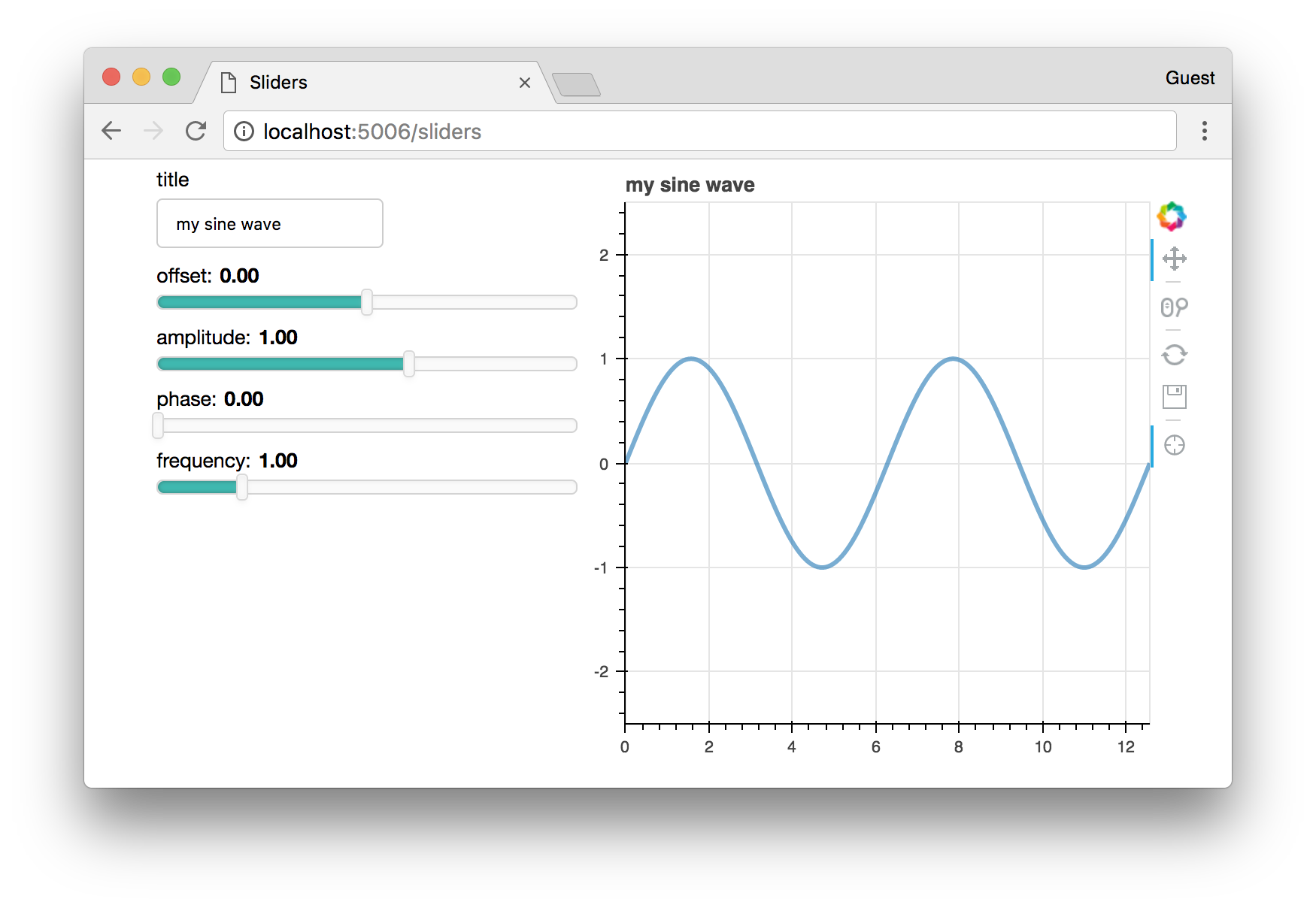Activate the Wheel Zoom tool
1316x908 pixels.
1174,307
